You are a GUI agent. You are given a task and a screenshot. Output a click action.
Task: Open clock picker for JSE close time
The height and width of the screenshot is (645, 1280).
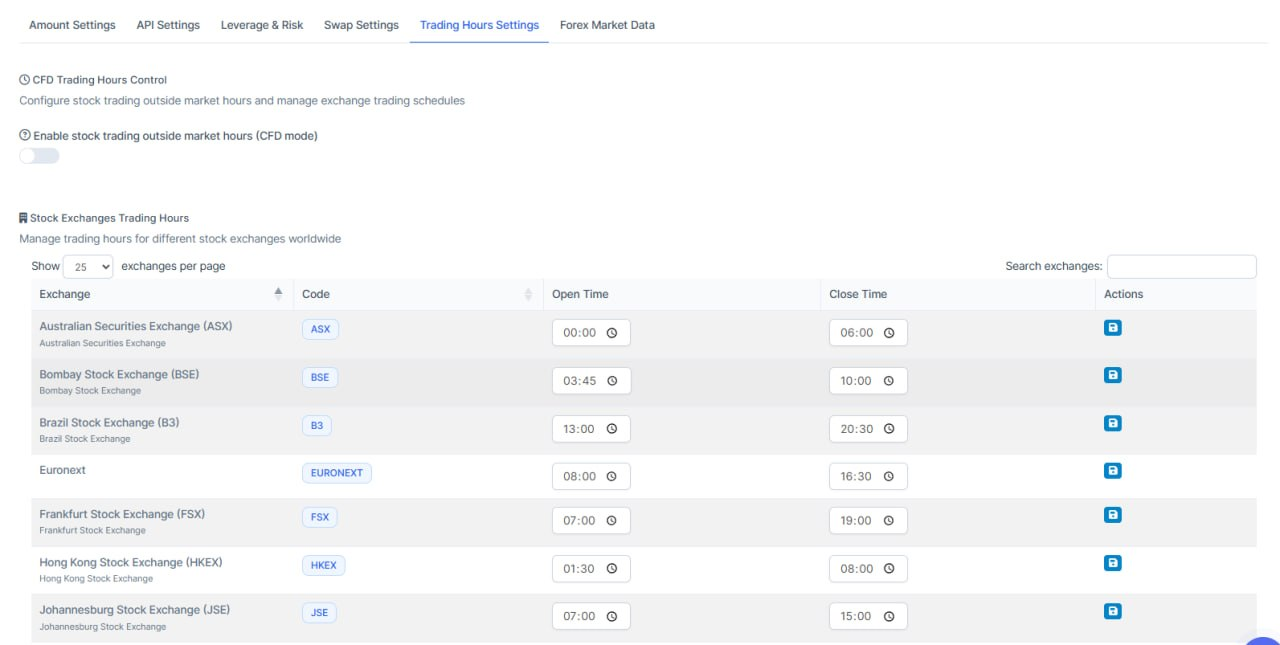coord(888,617)
